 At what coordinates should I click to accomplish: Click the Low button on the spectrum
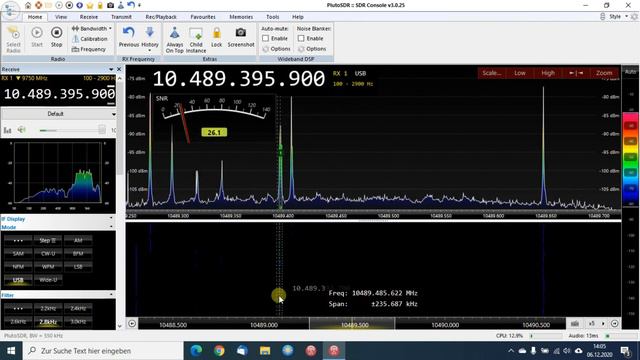[520, 73]
